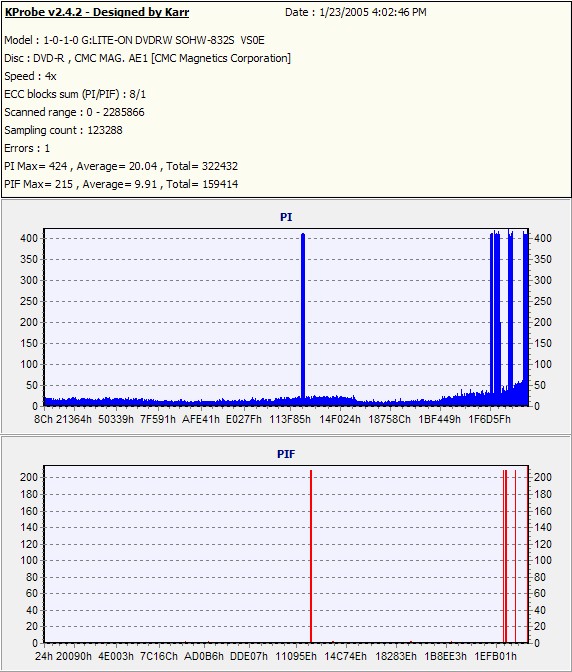Viewport: 572px width, 672px height.
Task: Click the Model LITE-ON DVDRW line
Action: pos(135,40)
